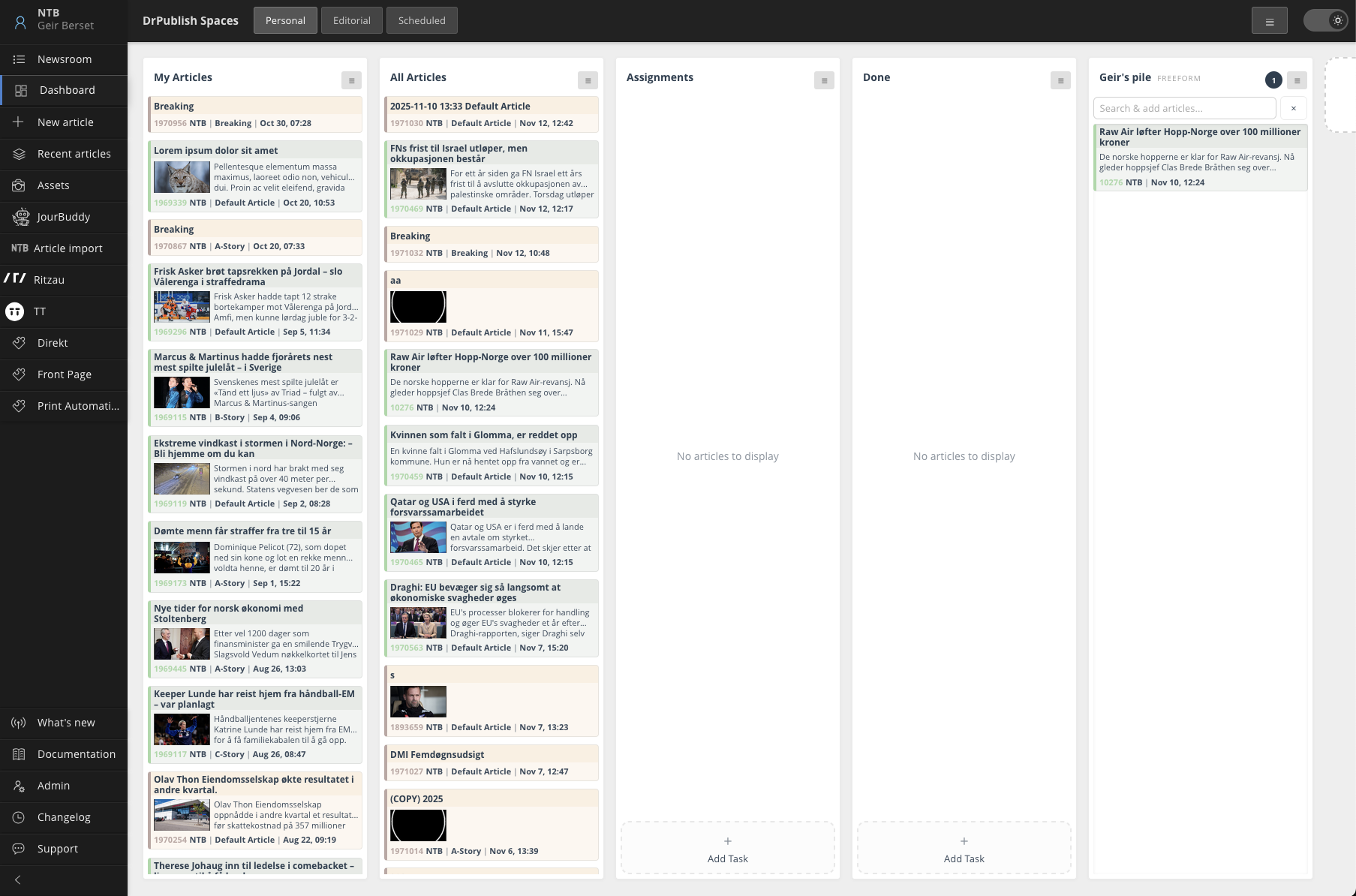Switch to the Editorial tab
1356x896 pixels.
[x=351, y=20]
